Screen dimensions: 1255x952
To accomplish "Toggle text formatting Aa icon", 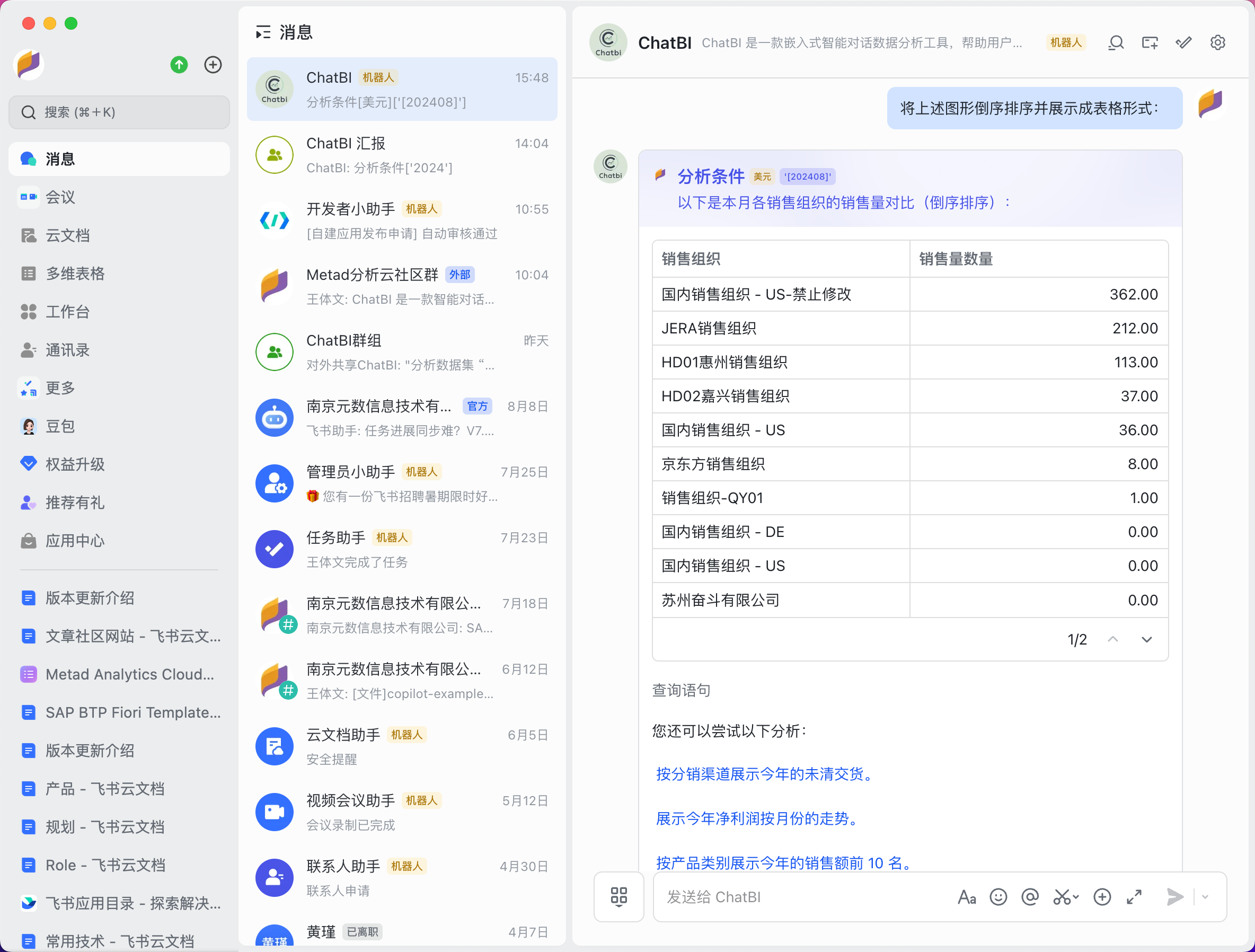I will [966, 897].
